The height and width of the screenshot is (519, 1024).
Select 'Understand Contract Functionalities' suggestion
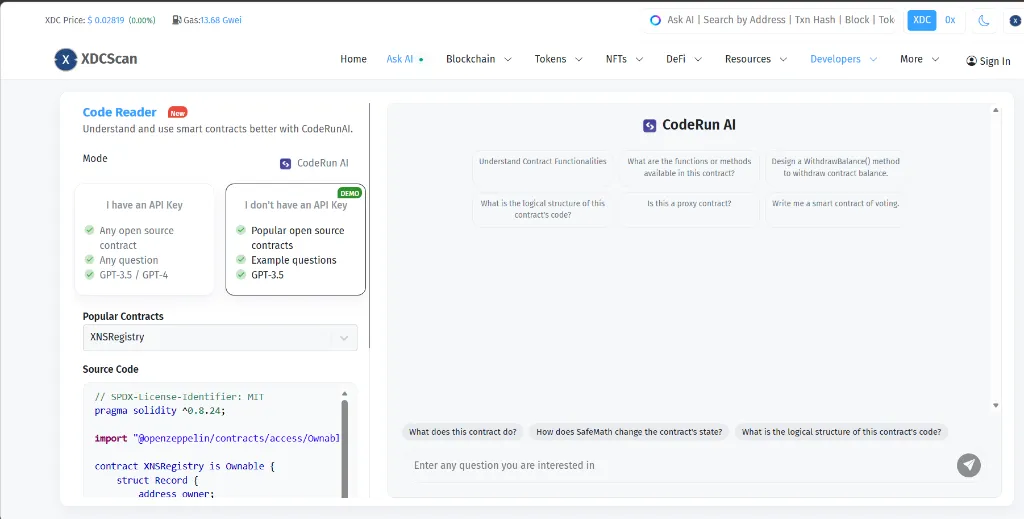click(x=543, y=167)
